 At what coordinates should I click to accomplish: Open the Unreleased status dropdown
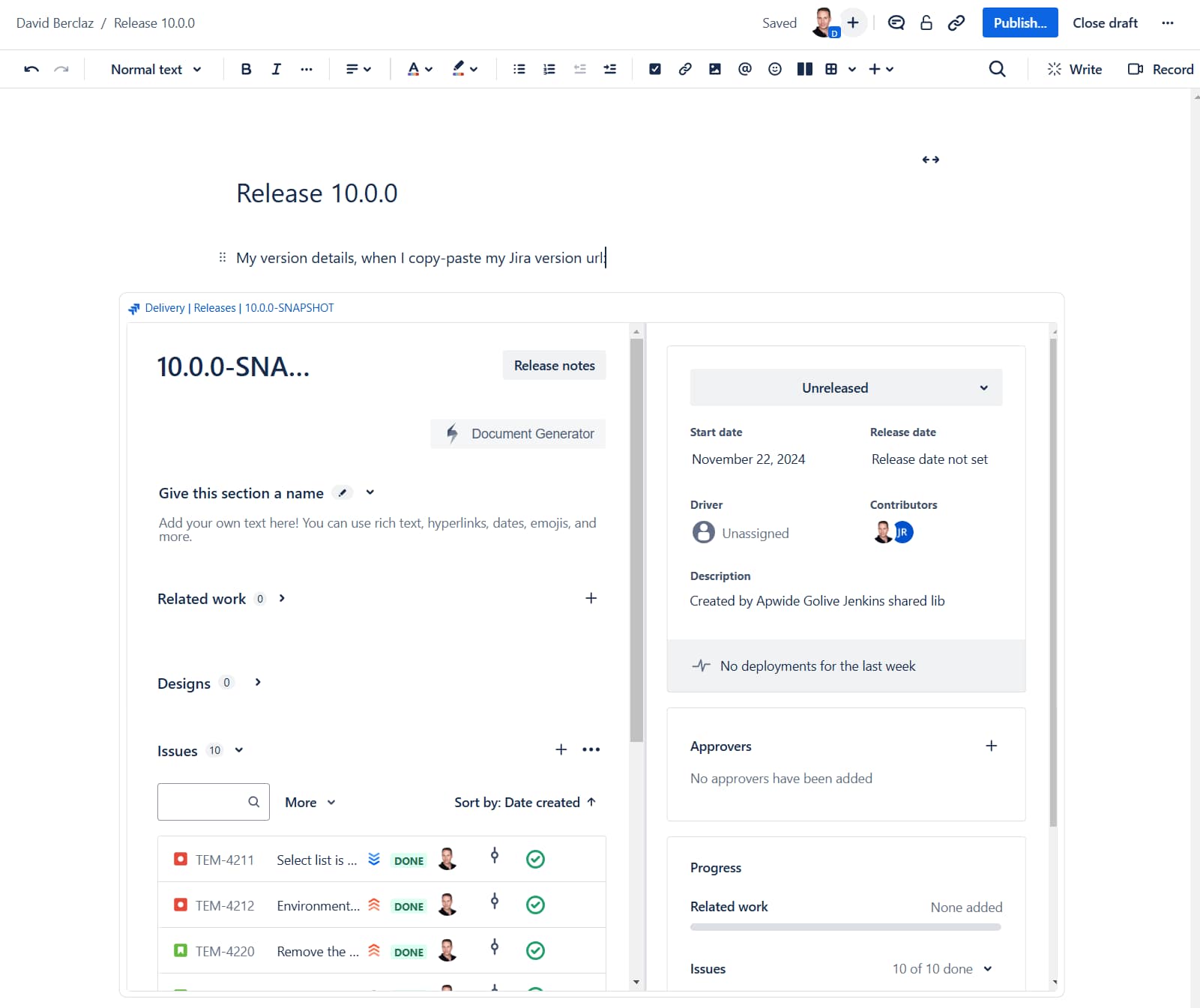coord(845,387)
